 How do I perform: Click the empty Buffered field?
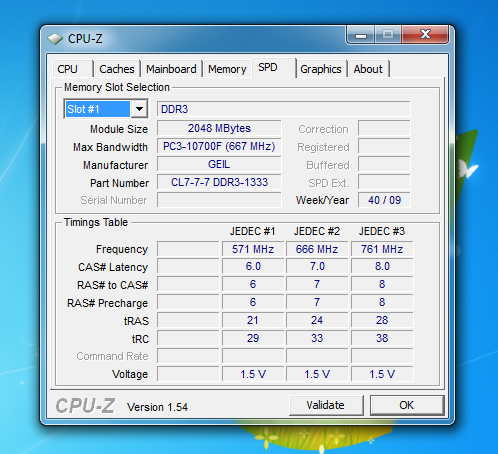(384, 164)
